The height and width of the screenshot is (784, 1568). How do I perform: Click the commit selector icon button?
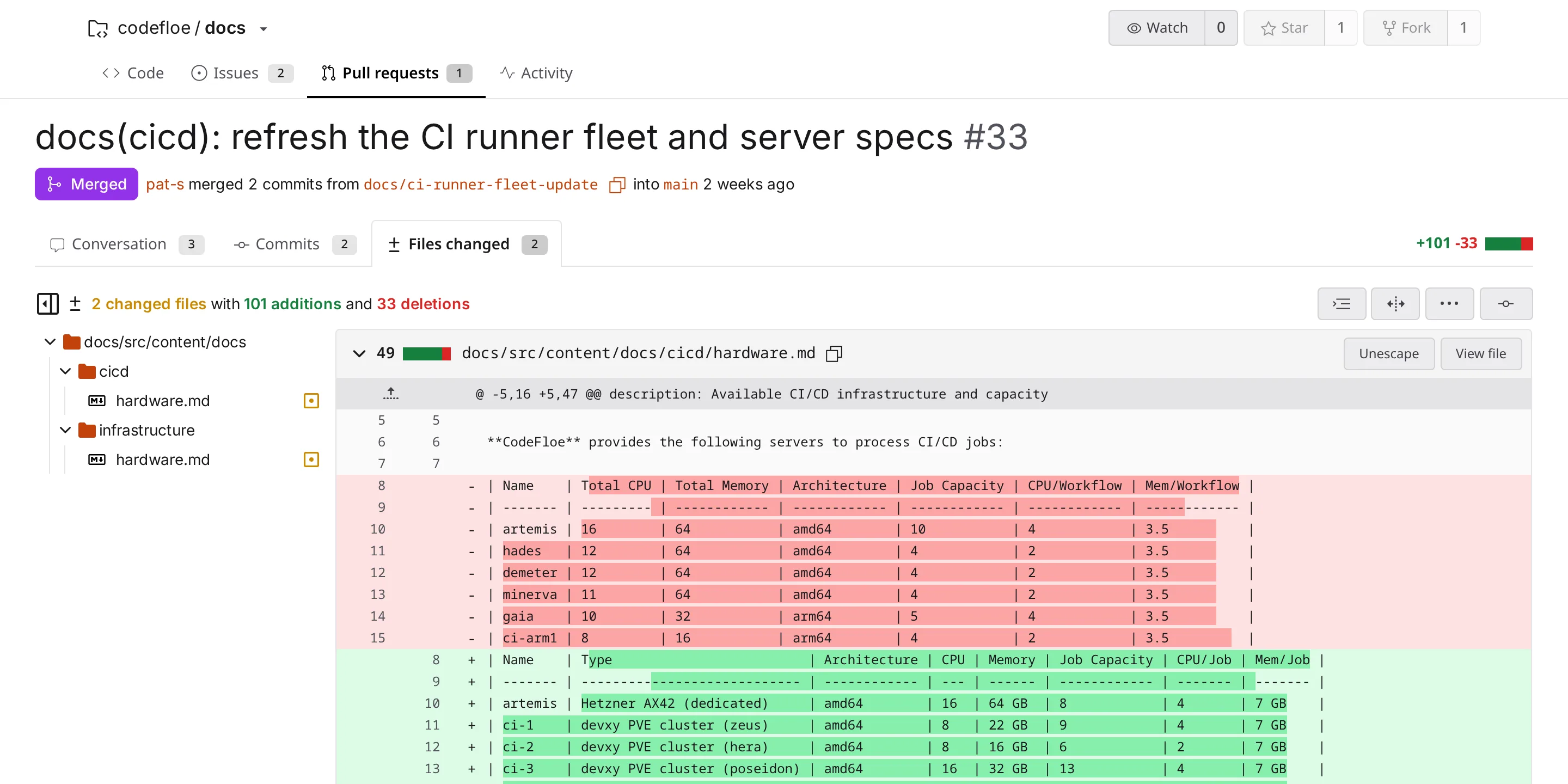(1506, 304)
